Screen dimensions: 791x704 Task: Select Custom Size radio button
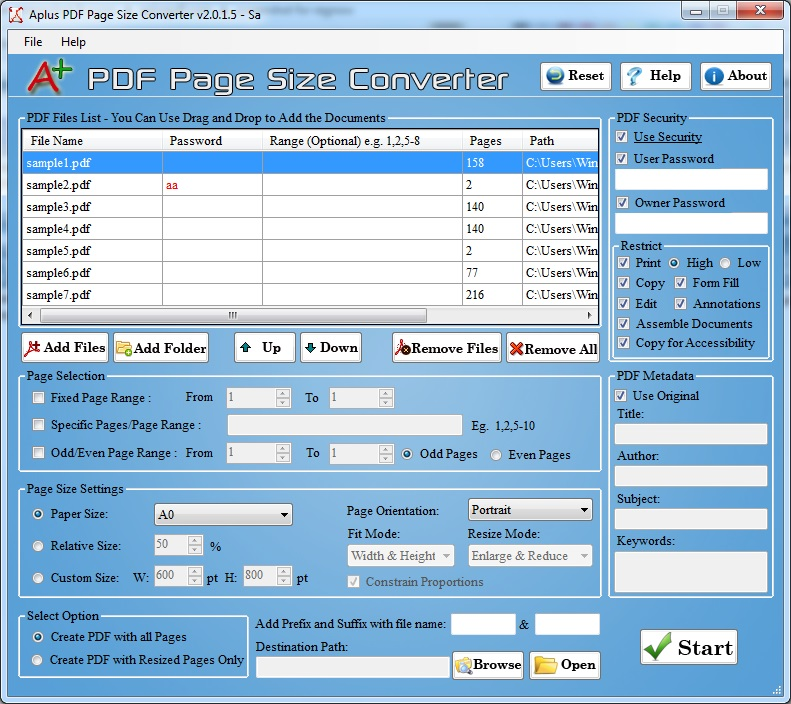click(x=38, y=578)
